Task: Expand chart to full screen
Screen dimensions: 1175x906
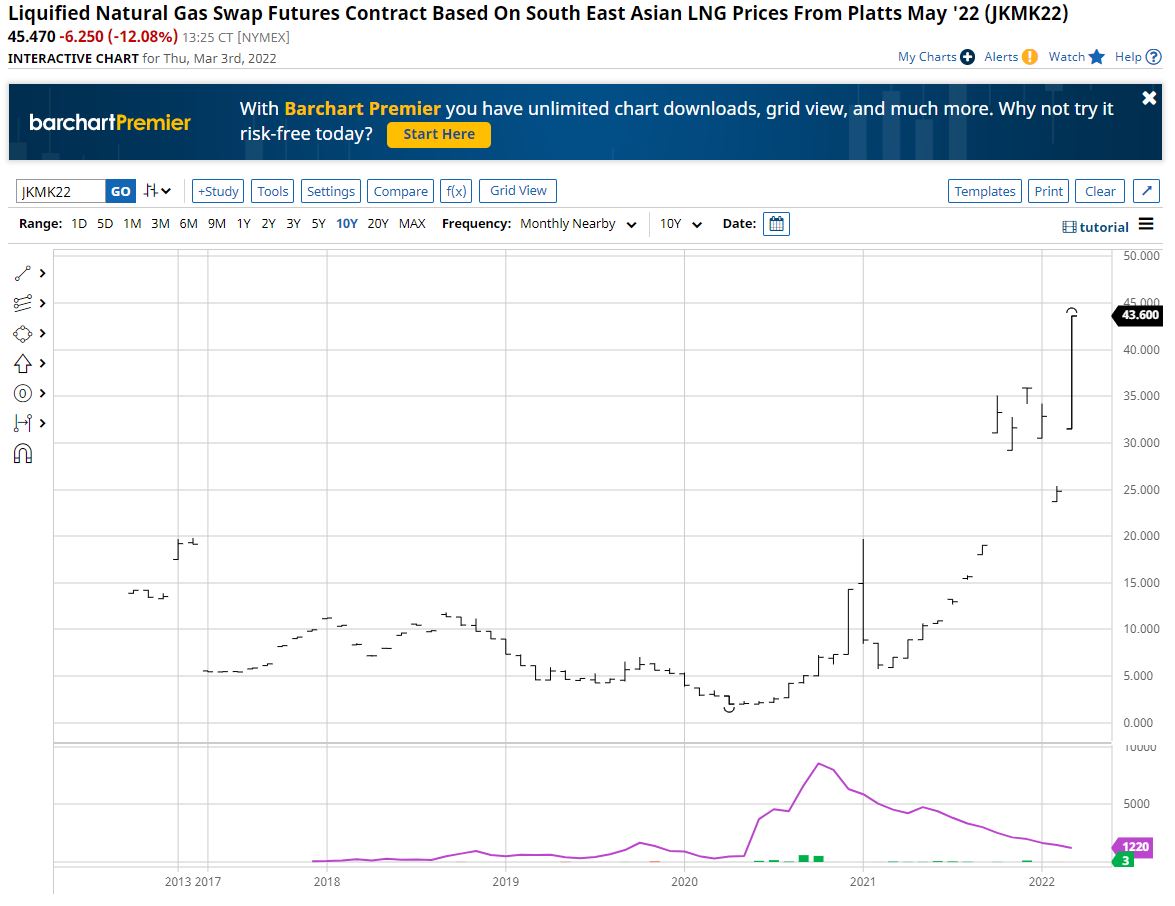Action: 1146,191
